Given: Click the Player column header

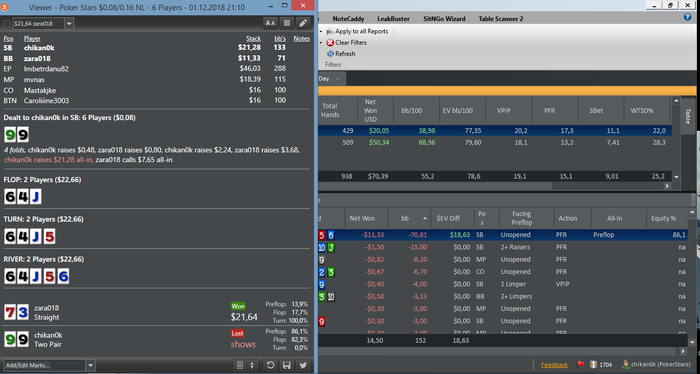Looking at the screenshot, I should (32, 38).
